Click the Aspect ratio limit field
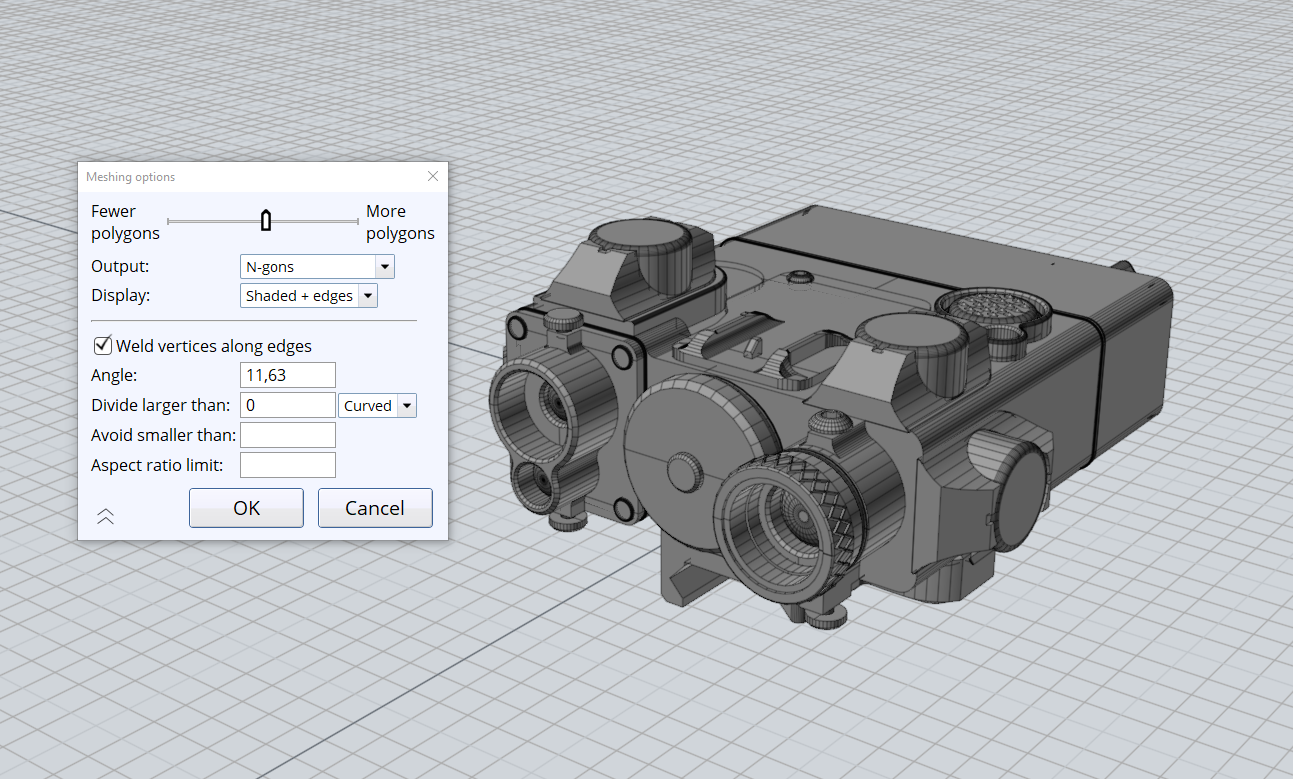1293x779 pixels. [288, 465]
